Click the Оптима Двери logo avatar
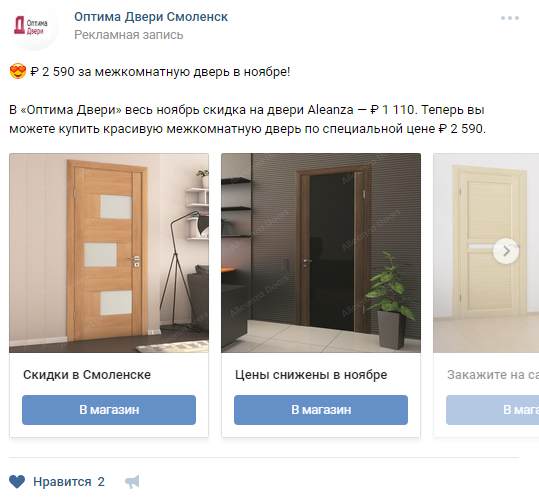539x498 pixels. [x=34, y=26]
